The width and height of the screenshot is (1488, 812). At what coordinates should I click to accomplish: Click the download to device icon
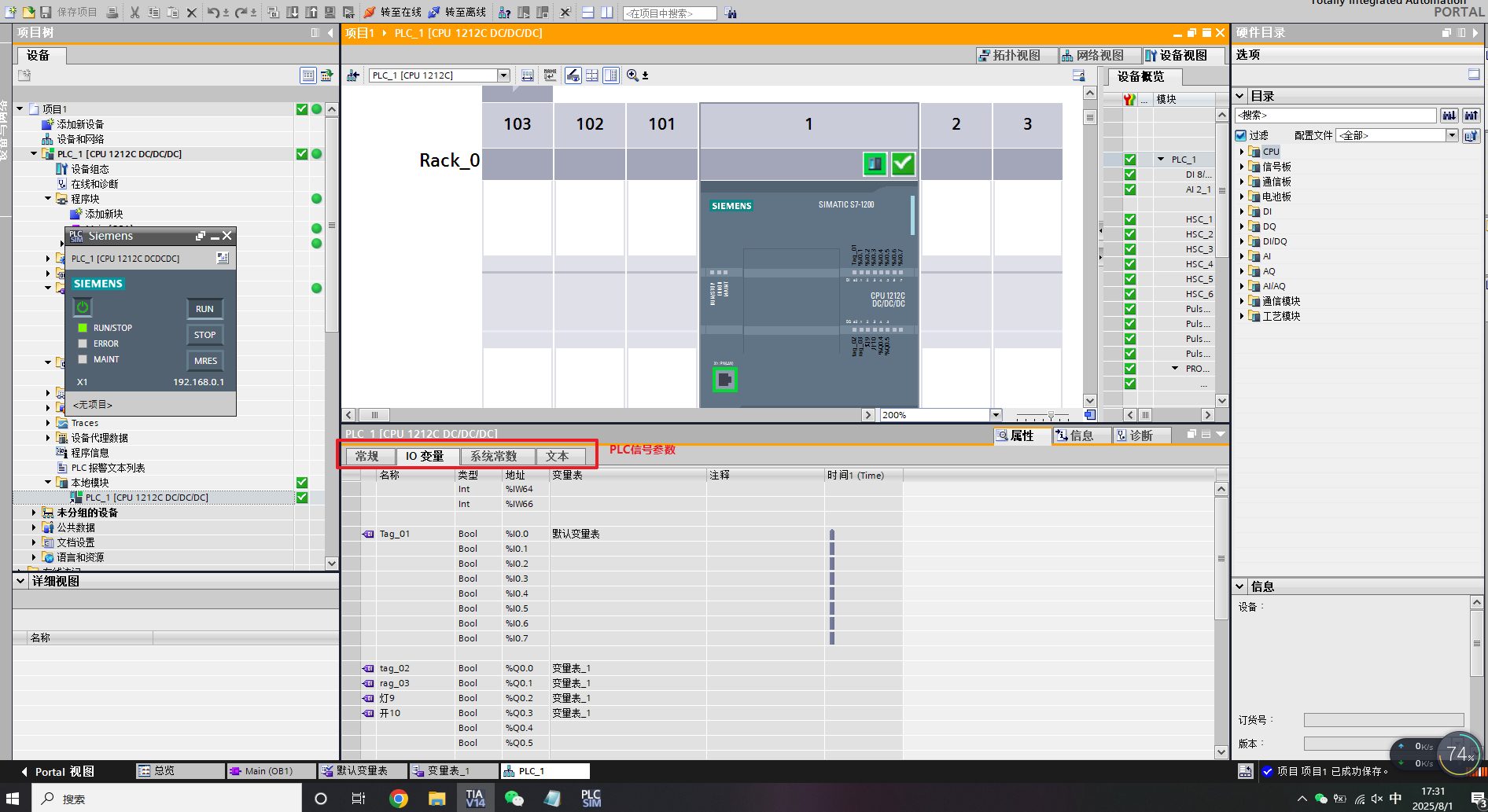coord(292,12)
